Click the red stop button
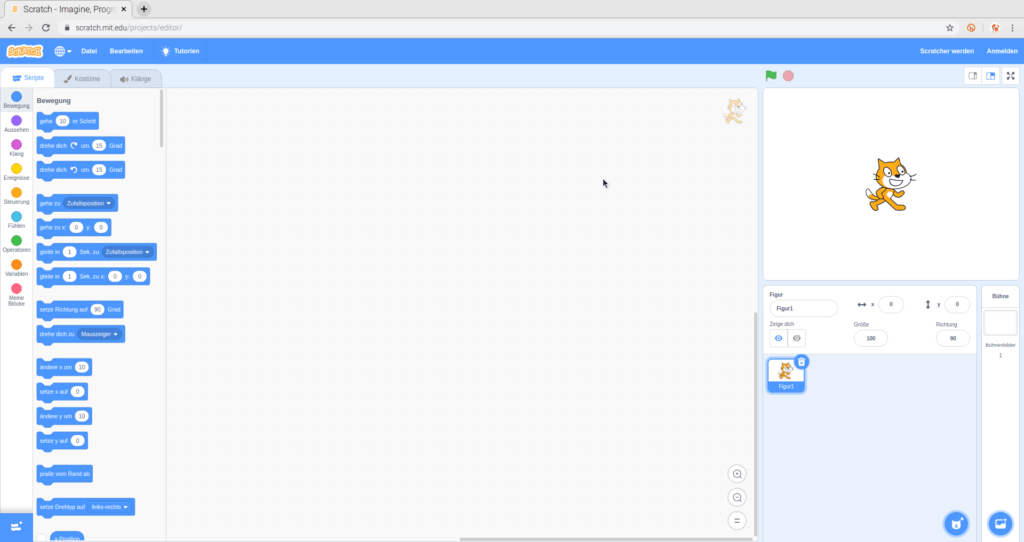Screen dimensions: 1024x542 click(788, 76)
